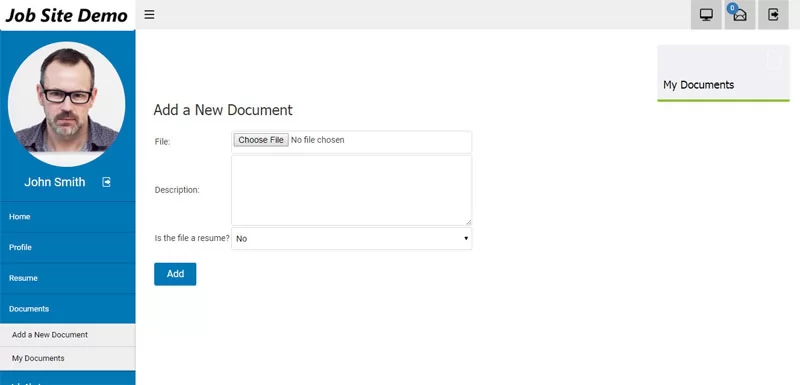Click the John Smith name text

(x=55, y=182)
